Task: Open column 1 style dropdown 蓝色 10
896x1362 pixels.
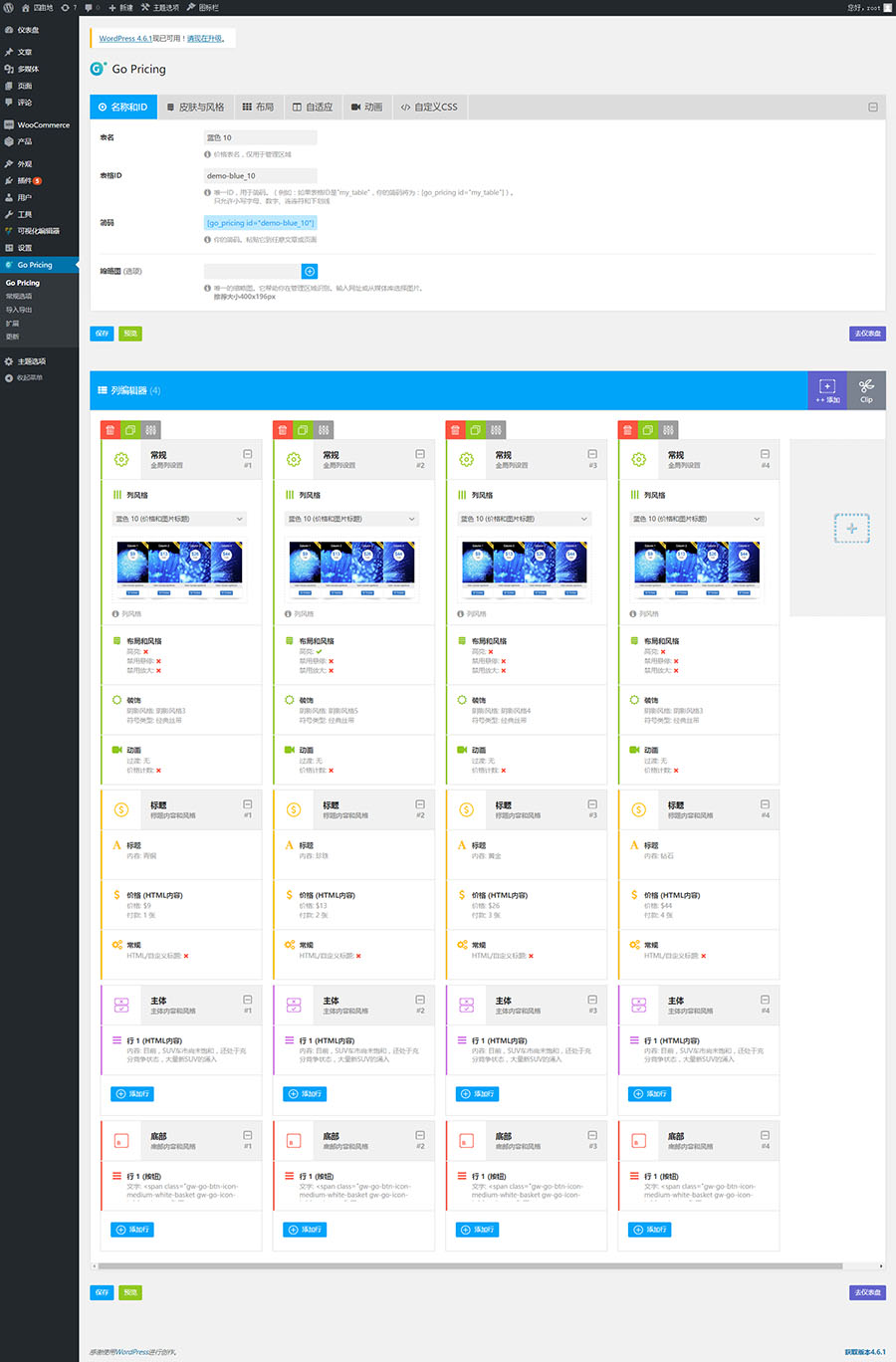Action: pos(179,519)
